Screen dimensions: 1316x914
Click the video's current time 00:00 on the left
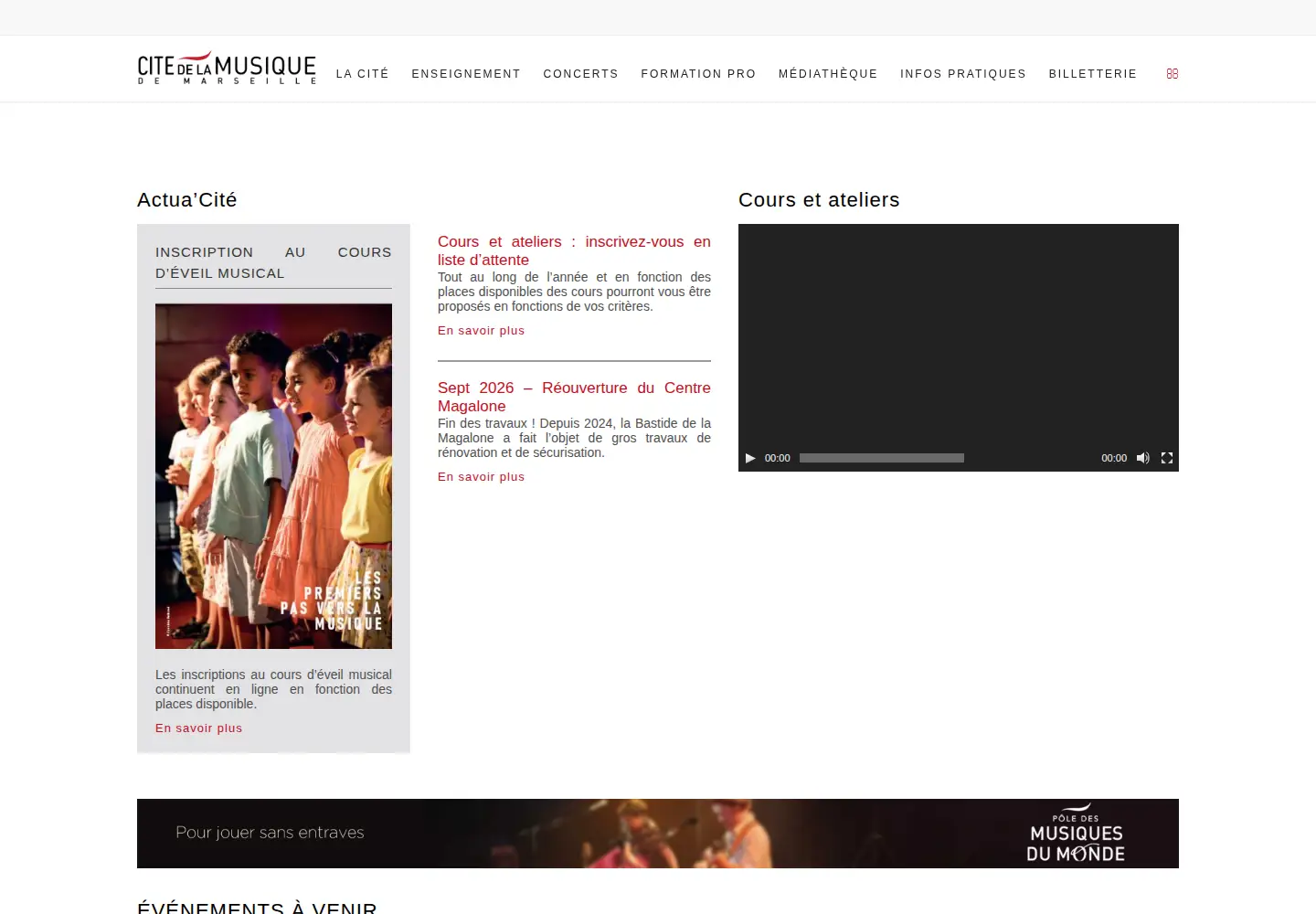[x=778, y=458]
